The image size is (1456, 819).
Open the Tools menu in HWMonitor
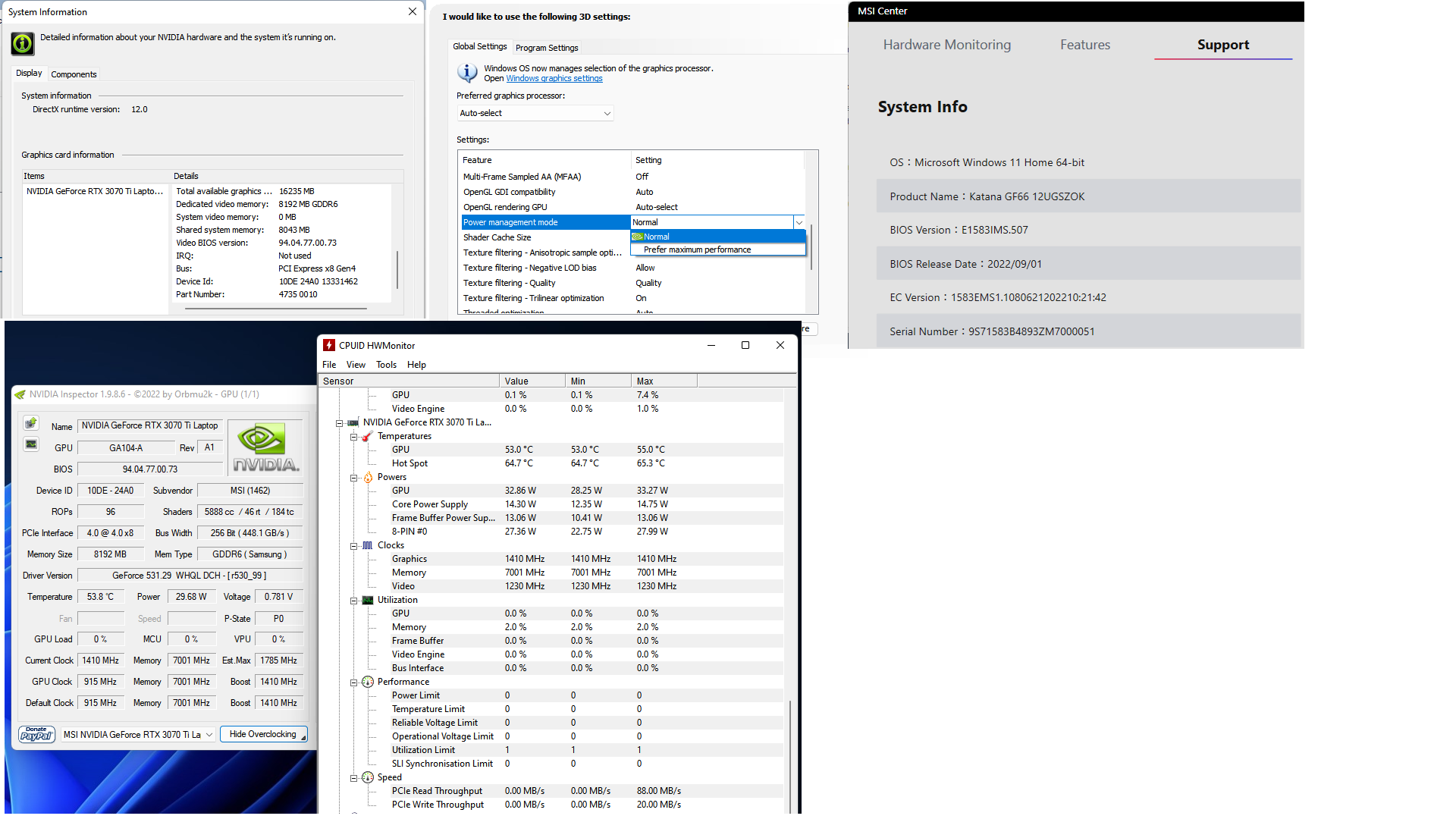pyautogui.click(x=386, y=365)
